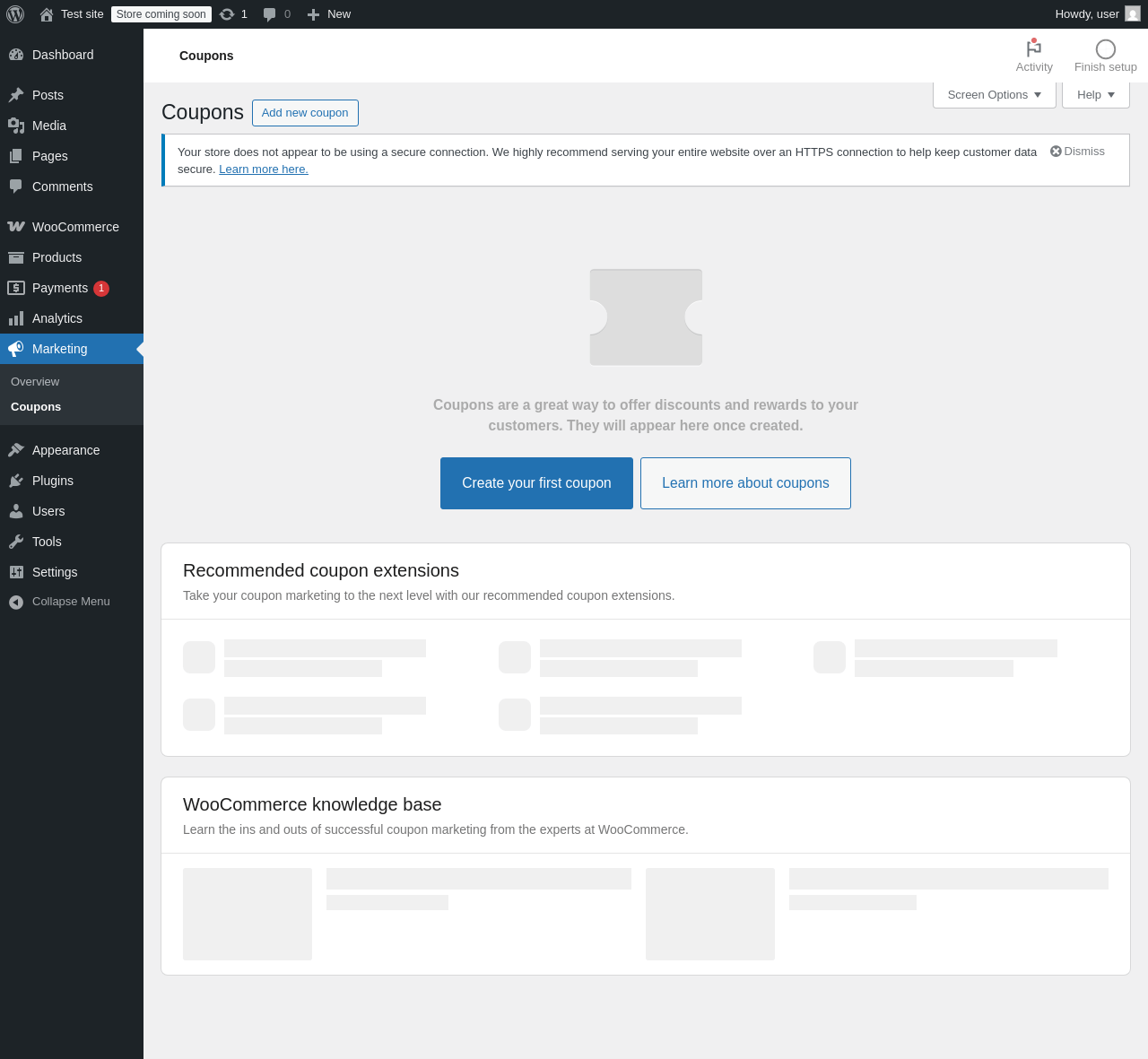The image size is (1148, 1059).
Task: Click the WooCommerce knowledge base heading
Action: [312, 804]
